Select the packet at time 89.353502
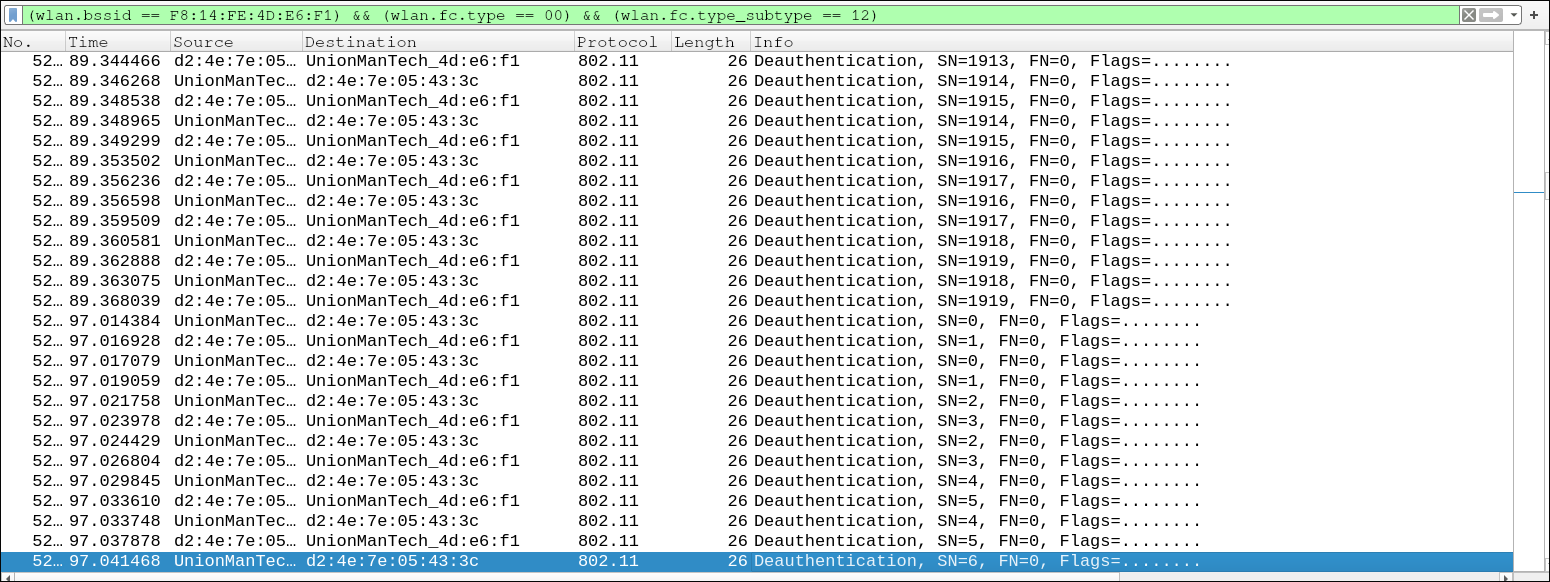The image size is (1550, 582). click(x=757, y=161)
